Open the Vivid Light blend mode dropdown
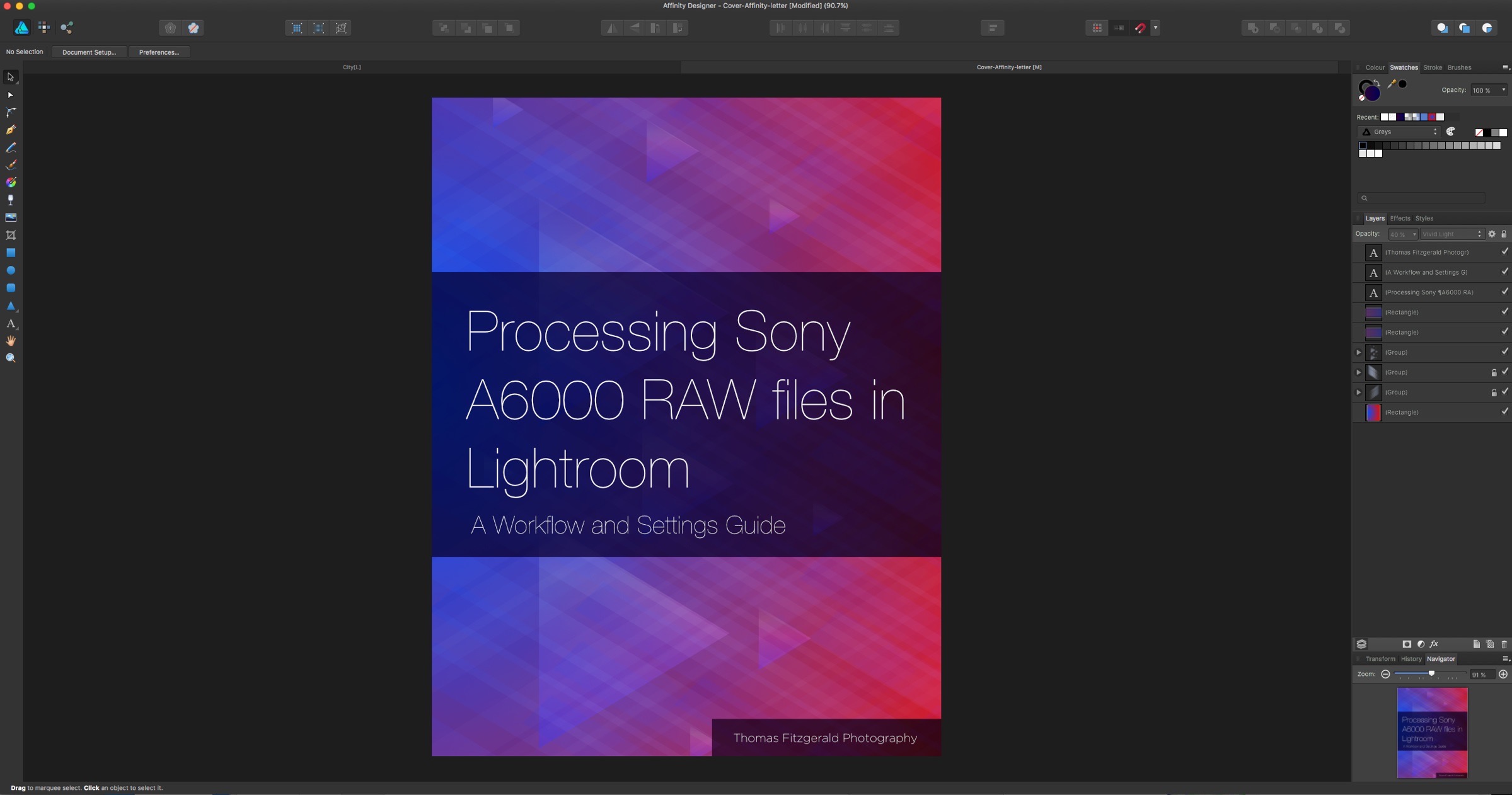 tap(1451, 234)
